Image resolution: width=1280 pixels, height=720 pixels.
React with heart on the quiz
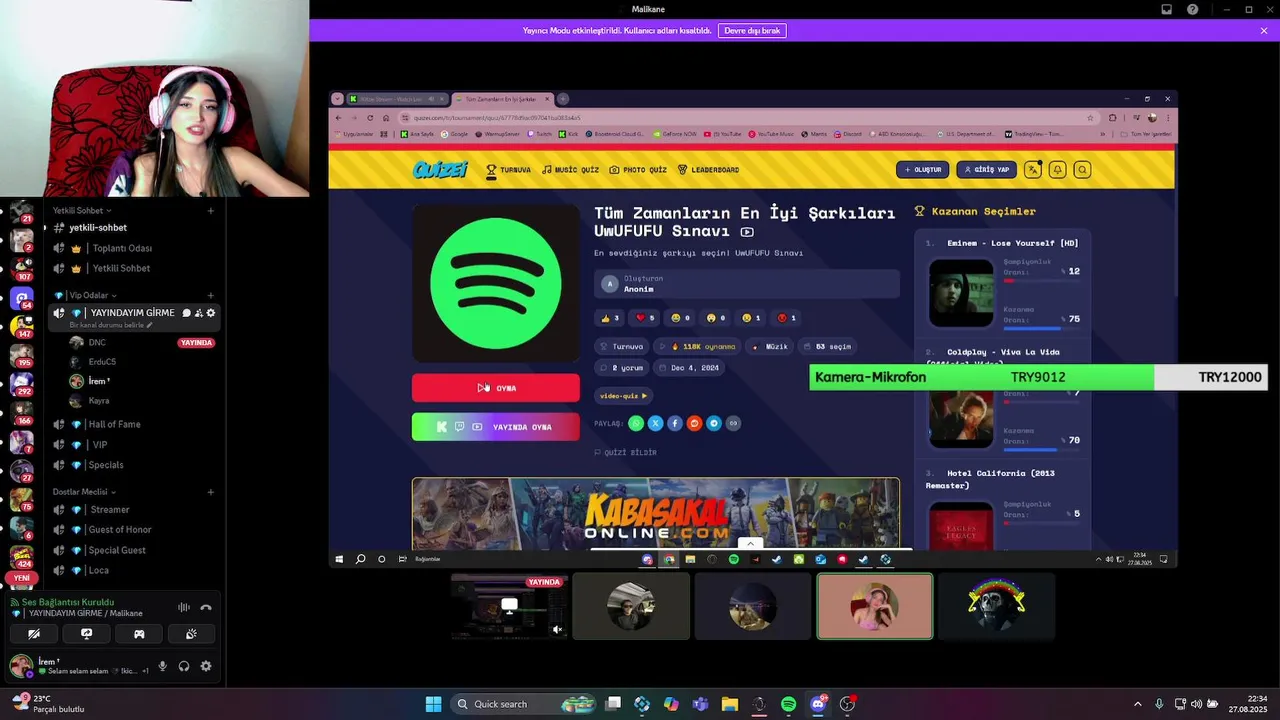click(646, 318)
